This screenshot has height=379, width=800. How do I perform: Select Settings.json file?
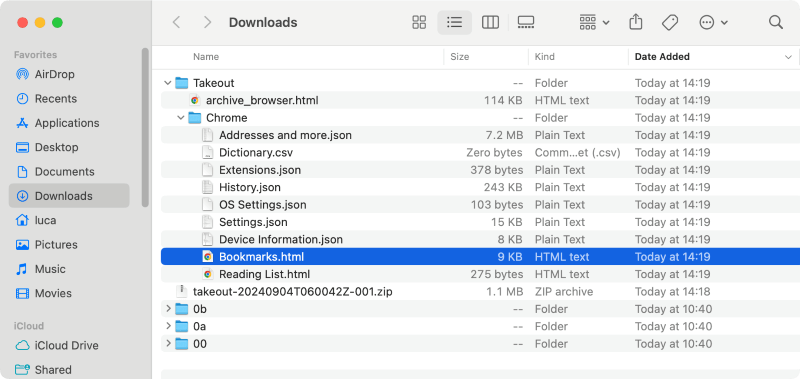tap(480, 222)
